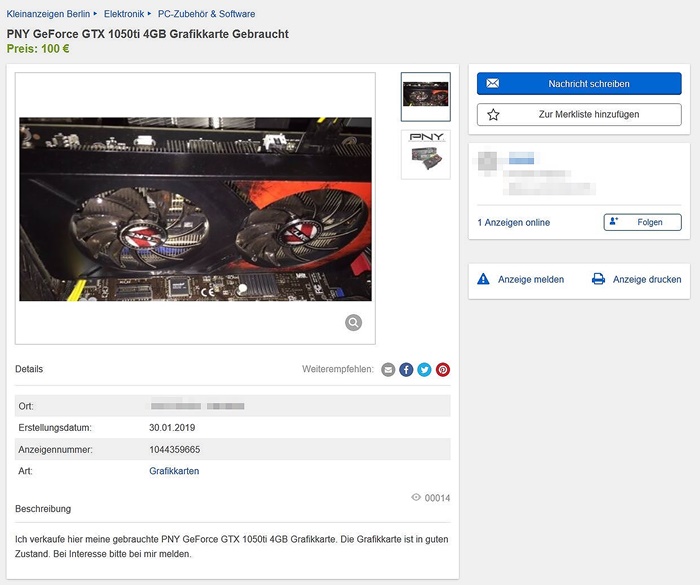The image size is (700, 585).
Task: Add listing via Zur Merkliste hinzufügen
Action: (x=579, y=114)
